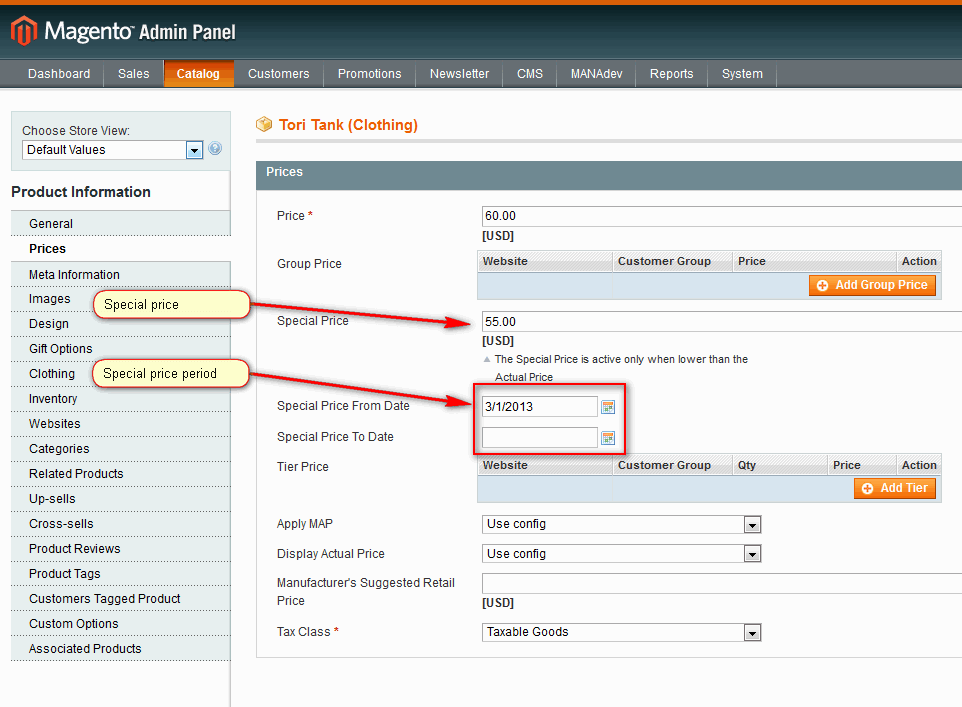Open the Related Products tab

click(120, 474)
